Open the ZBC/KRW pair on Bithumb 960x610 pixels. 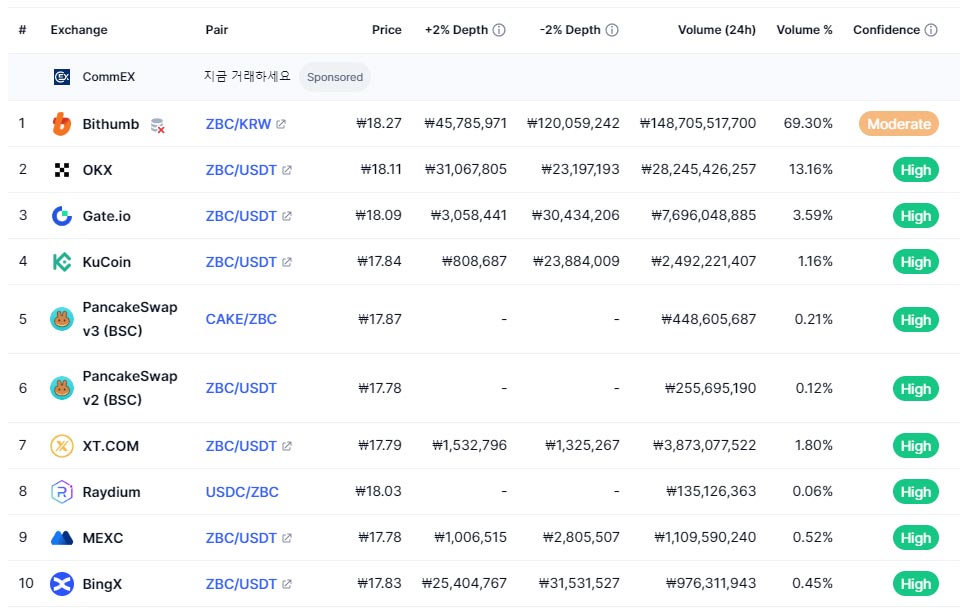click(x=238, y=124)
